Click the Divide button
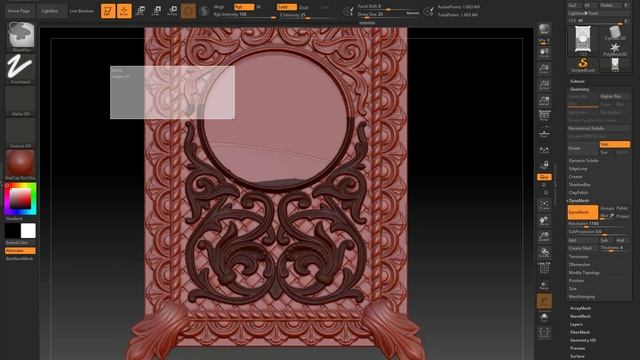The height and width of the screenshot is (360, 640). coord(583,148)
